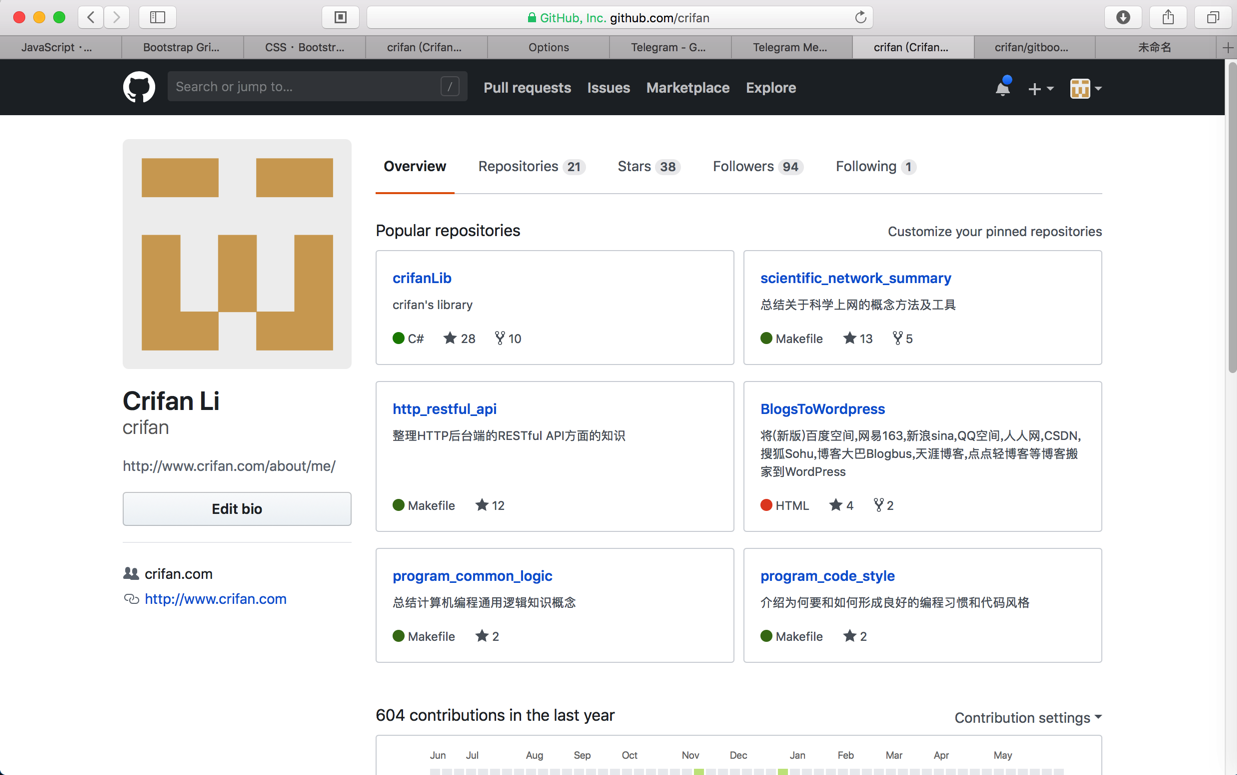Click the red HTML language dot

[x=766, y=506]
